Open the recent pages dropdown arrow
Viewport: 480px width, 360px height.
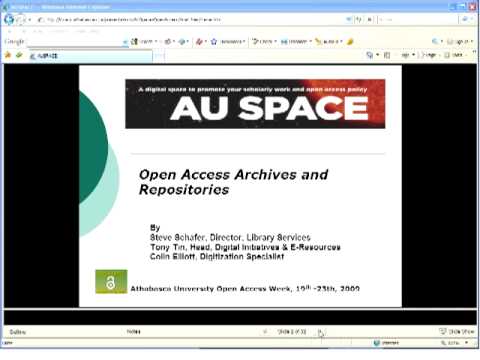pos(29,20)
